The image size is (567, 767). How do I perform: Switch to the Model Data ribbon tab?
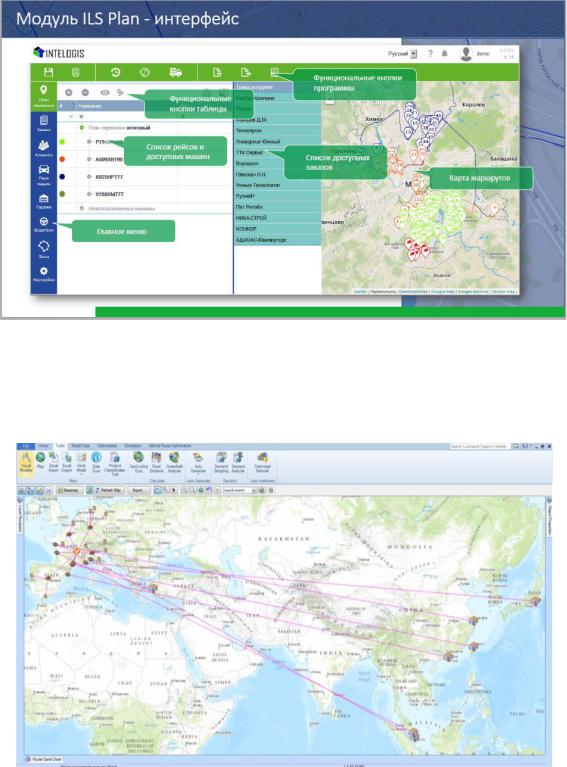click(80, 446)
